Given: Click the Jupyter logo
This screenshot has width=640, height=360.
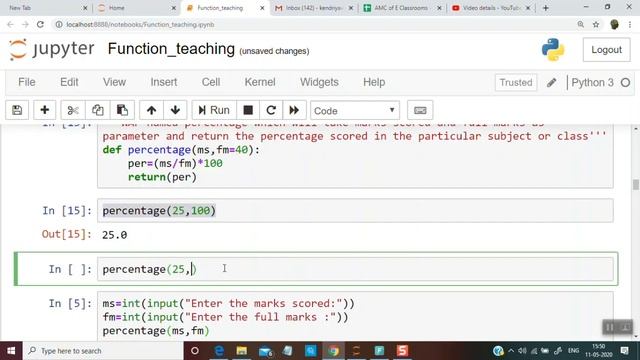Looking at the screenshot, I should point(51,49).
